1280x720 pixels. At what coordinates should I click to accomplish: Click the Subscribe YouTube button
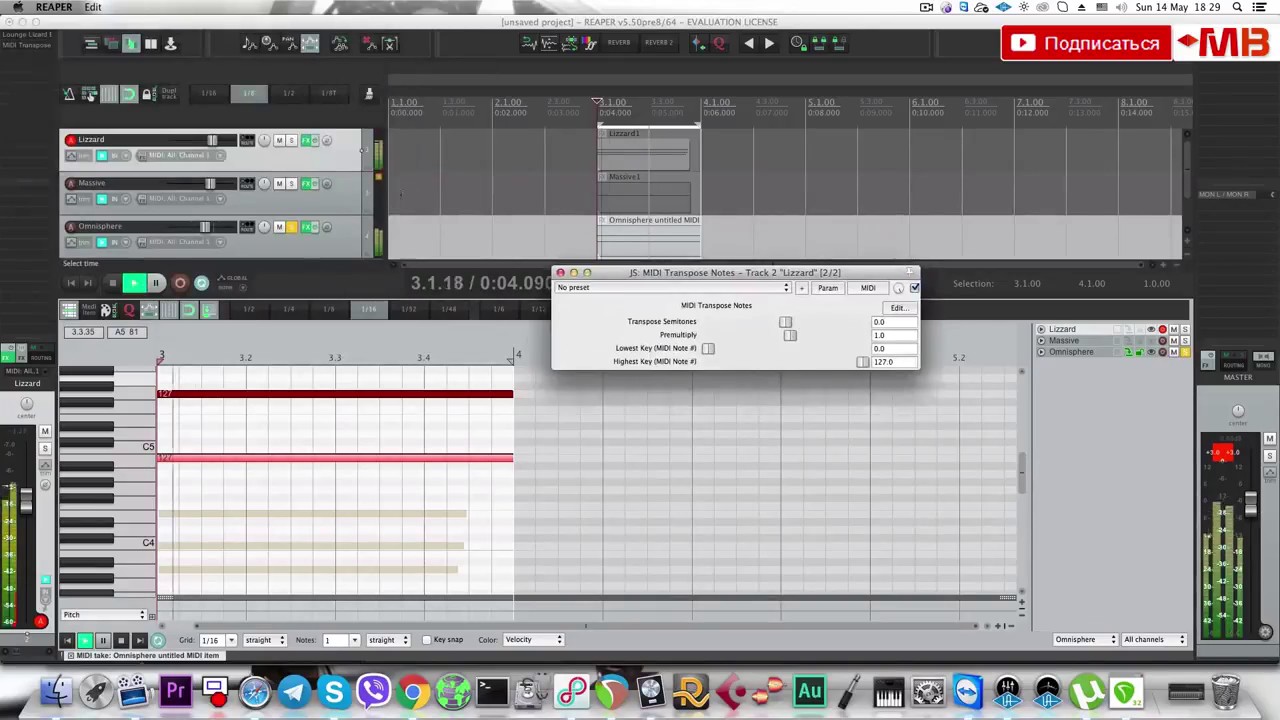pyautogui.click(x=1086, y=43)
